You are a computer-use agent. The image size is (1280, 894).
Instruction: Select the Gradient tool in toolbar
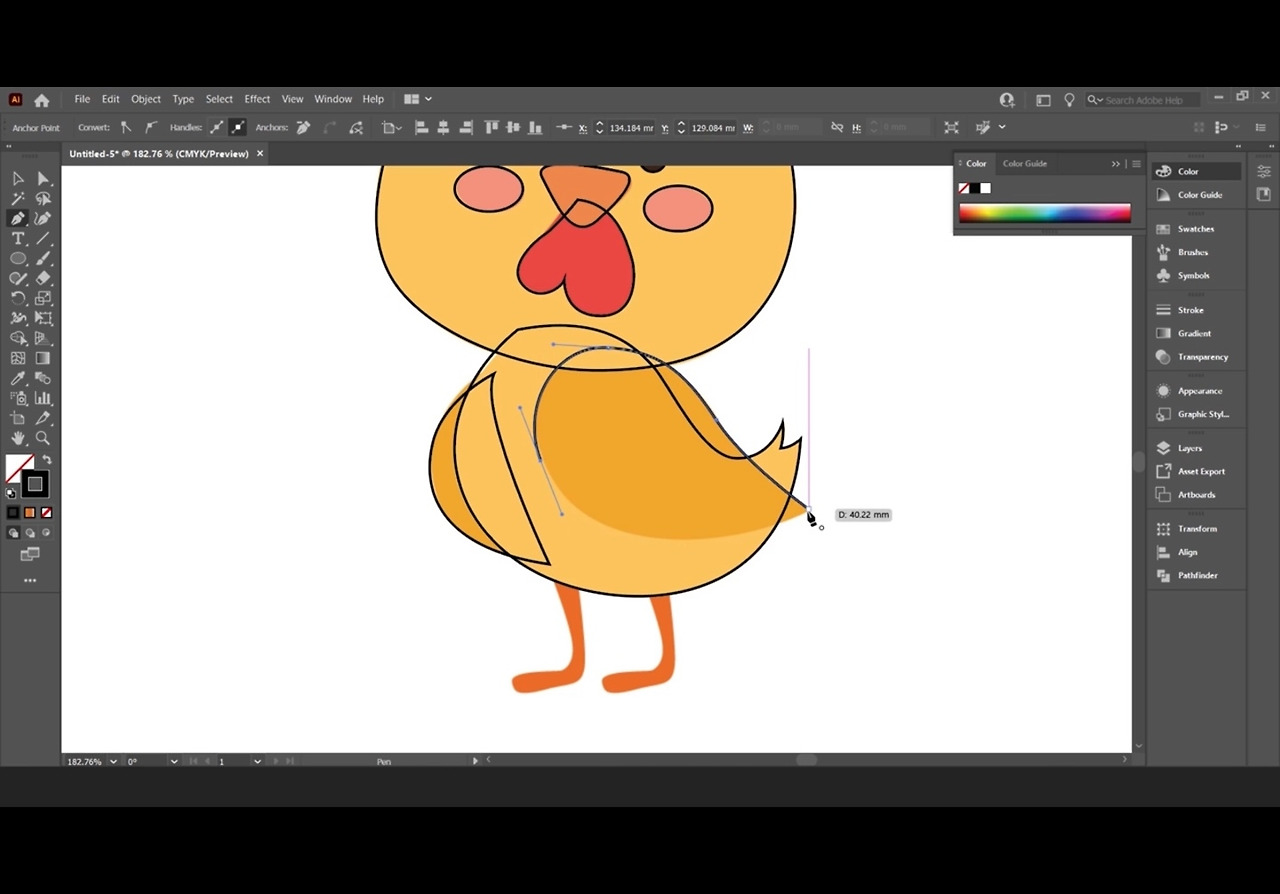(x=43, y=358)
